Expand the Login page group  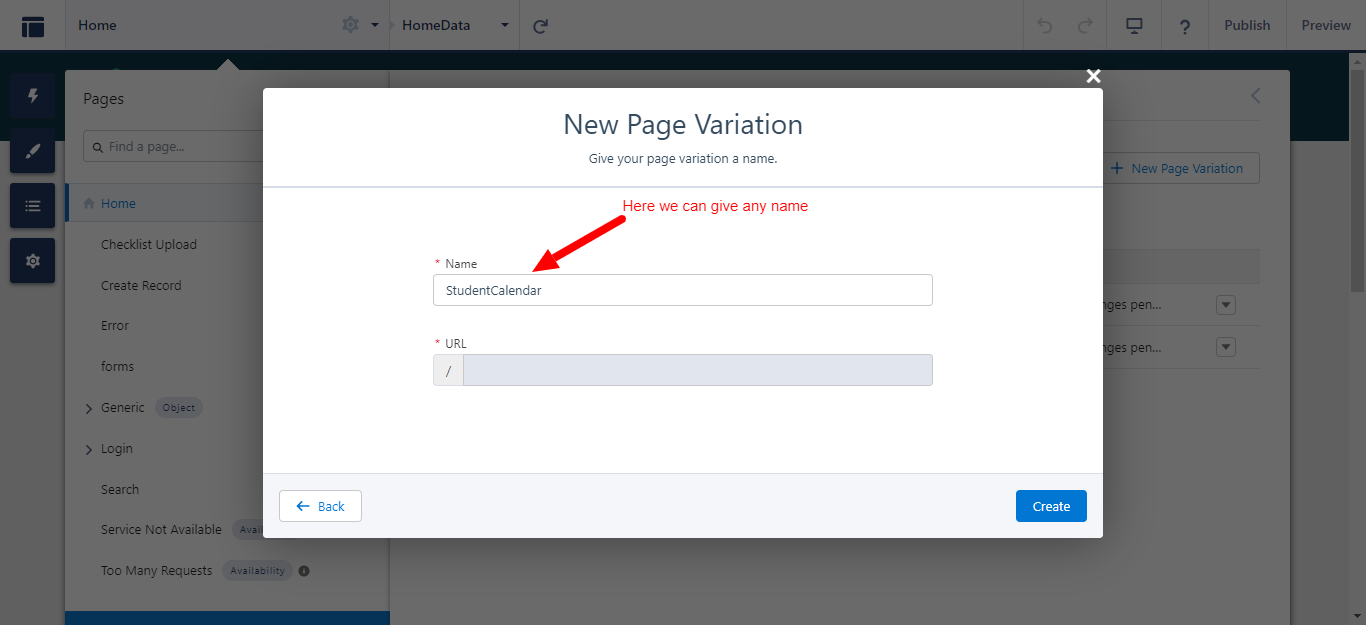coord(89,450)
